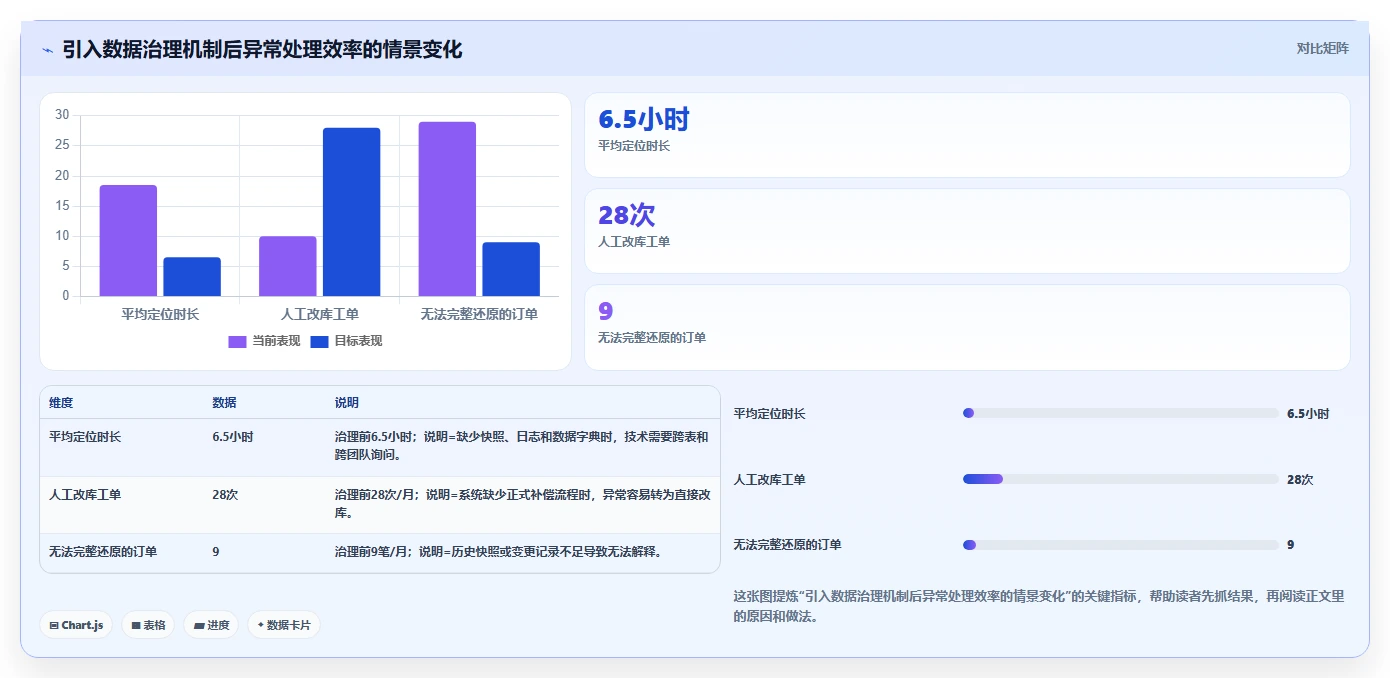Click the 平均定位时长 label beside the progress bar
Viewport: 1390px width, 678px height.
coord(770,414)
